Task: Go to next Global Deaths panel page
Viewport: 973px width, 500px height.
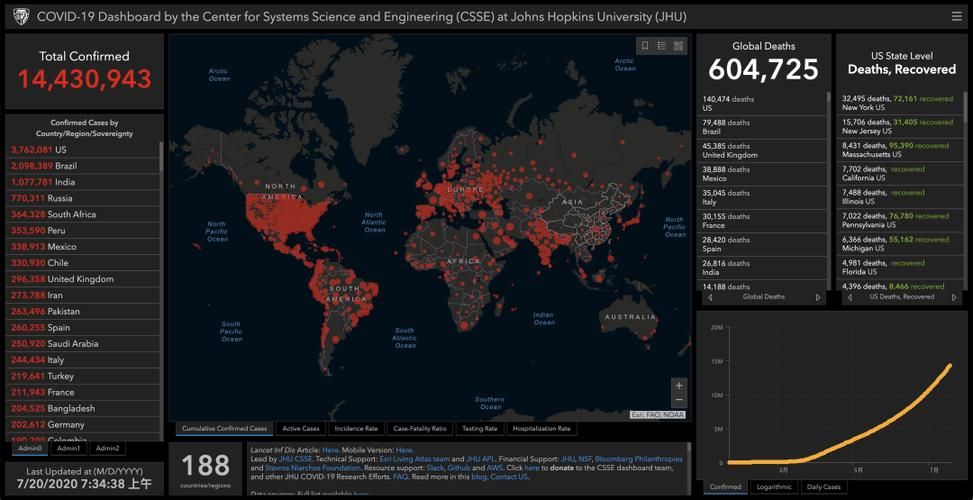Action: click(818, 298)
